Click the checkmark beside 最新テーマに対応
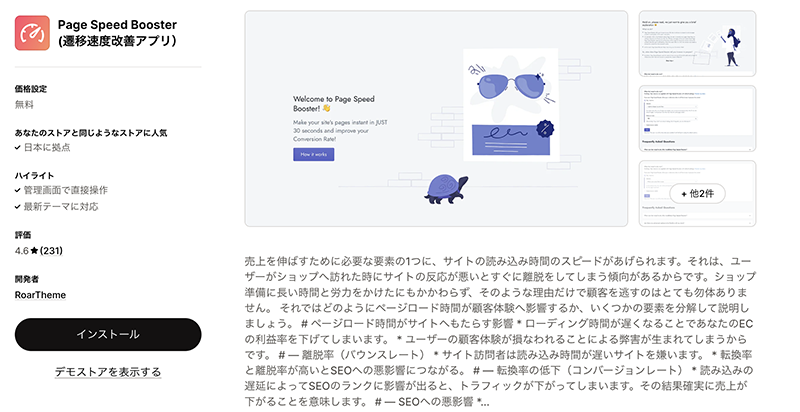This screenshot has width=800, height=412. pos(18,207)
